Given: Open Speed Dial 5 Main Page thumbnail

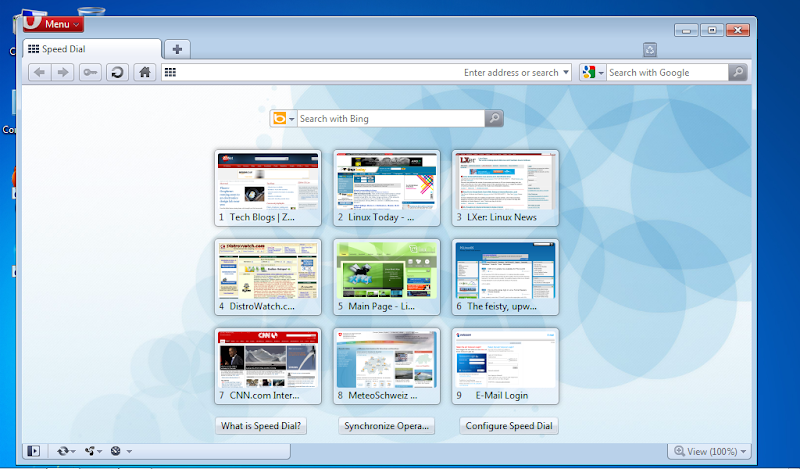Looking at the screenshot, I should point(387,277).
